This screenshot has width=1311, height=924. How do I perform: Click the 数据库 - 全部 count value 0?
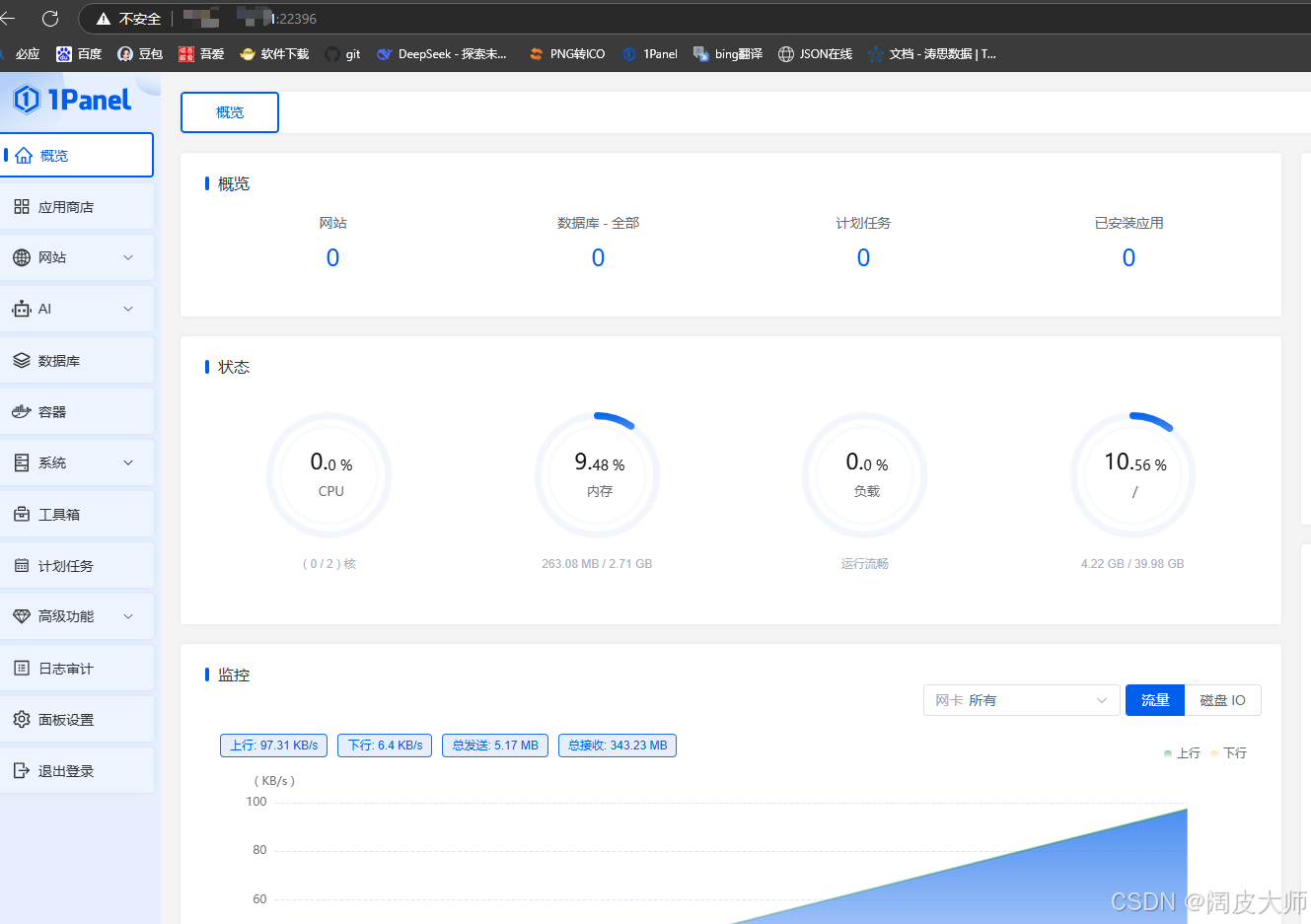pyautogui.click(x=598, y=257)
